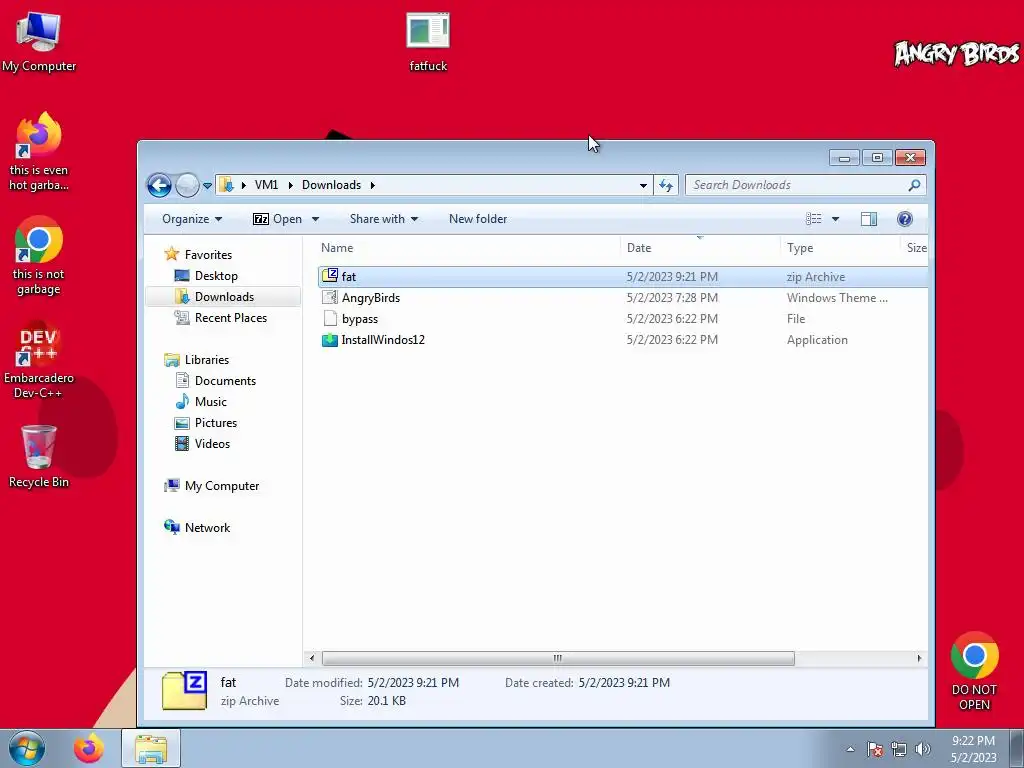Toggle the preview pane

(869, 219)
